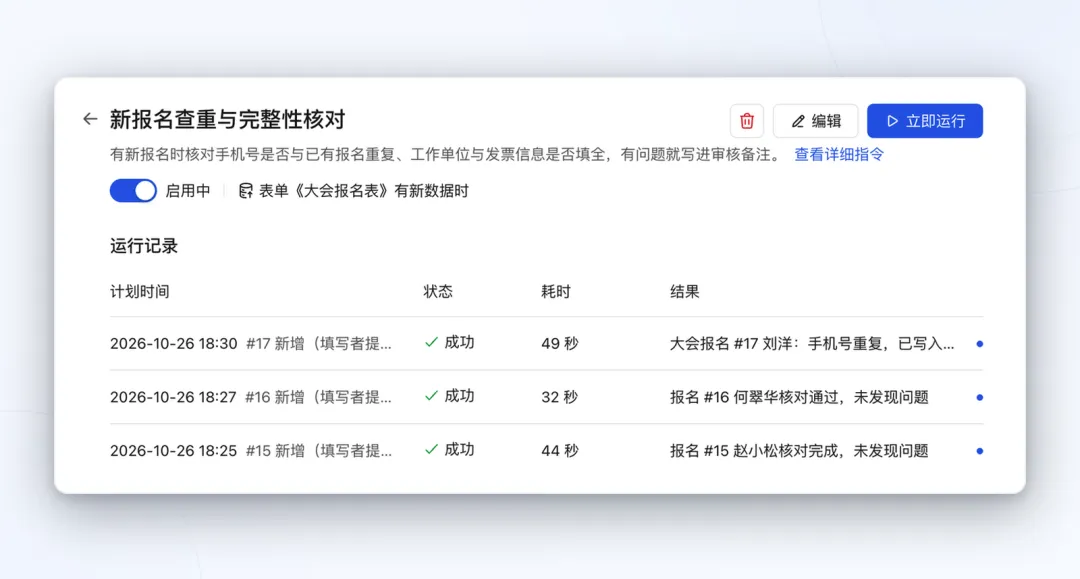Click 成功 status in the #15 row
Viewport: 1080px width, 579px height.
coord(459,450)
